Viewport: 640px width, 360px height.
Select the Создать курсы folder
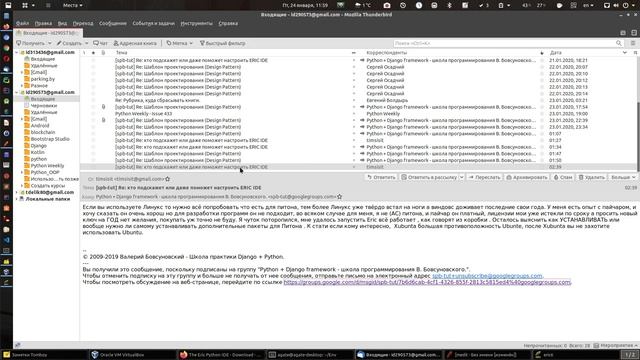pos(47,185)
